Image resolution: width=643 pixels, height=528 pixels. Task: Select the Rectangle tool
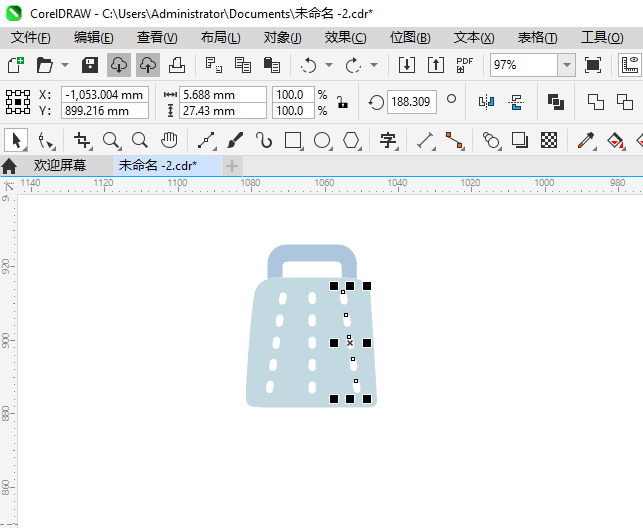point(293,141)
